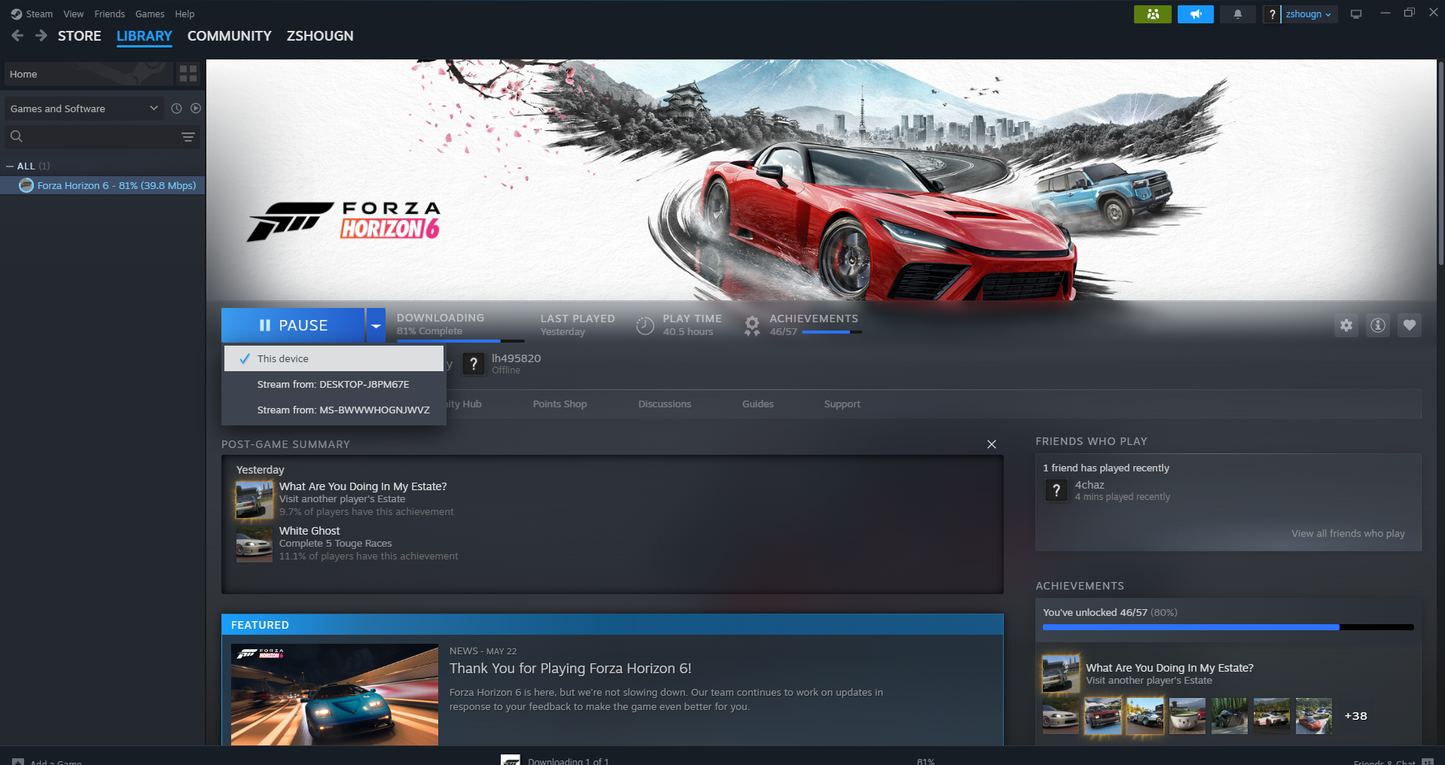Click the post-game 'What Are You Doing In My Estate?' thumbnail

pos(254,499)
